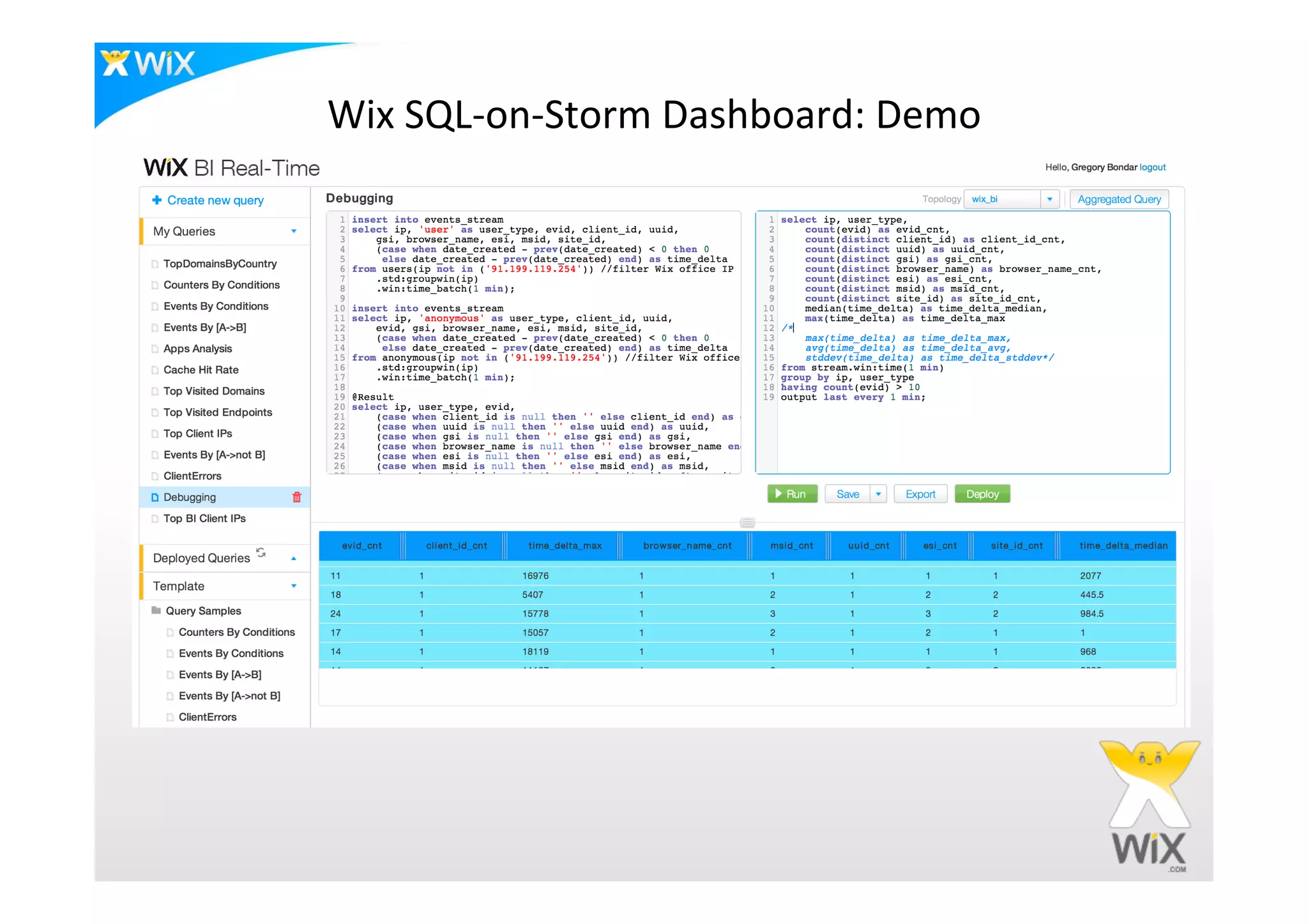
Task: Open Counters By Conditions in My Queries
Action: [x=222, y=285]
